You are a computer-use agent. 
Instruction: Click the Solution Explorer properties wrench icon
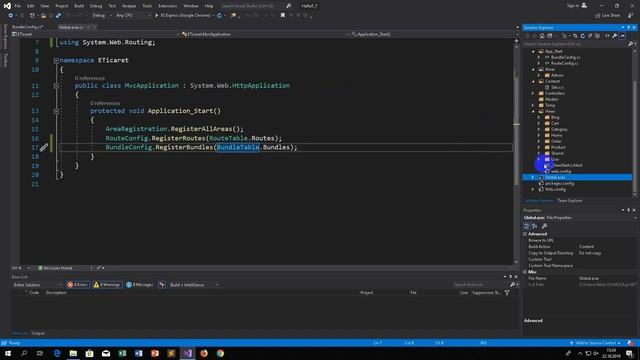[615, 36]
